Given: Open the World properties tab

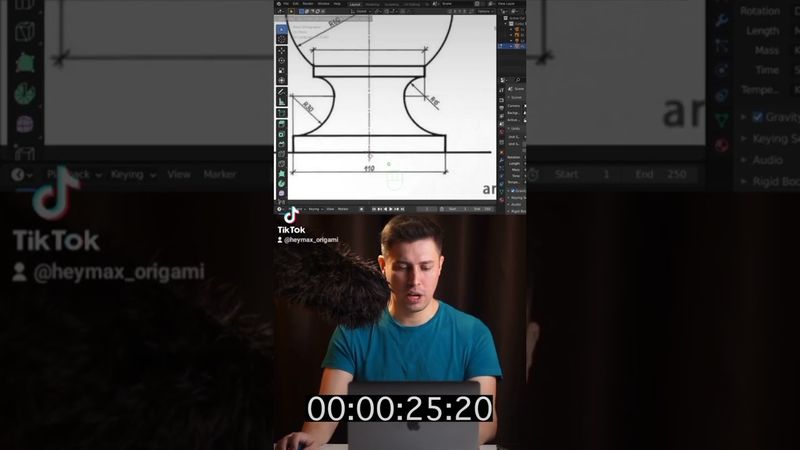Looking at the screenshot, I should pos(502,132).
